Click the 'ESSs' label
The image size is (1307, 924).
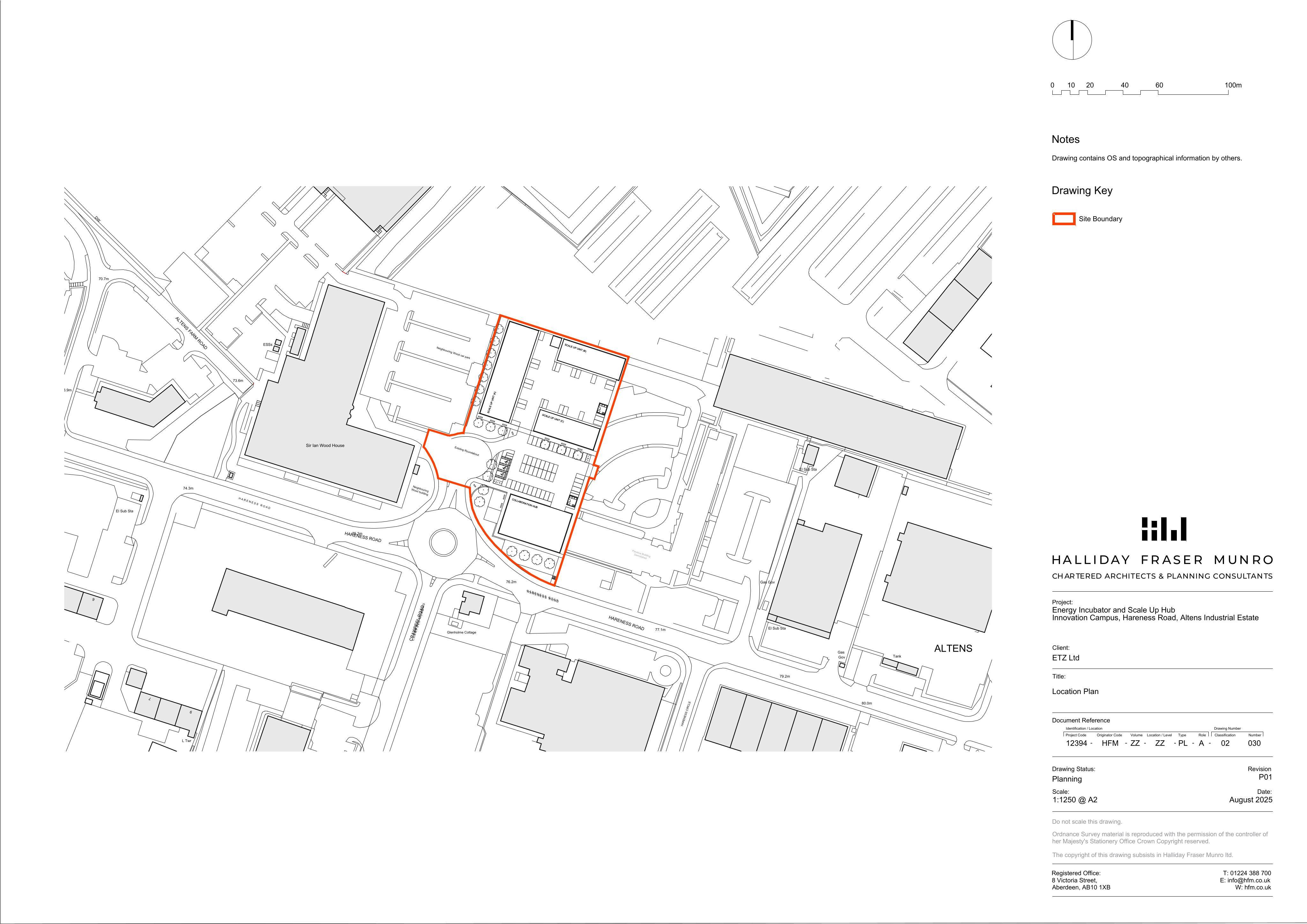point(267,345)
